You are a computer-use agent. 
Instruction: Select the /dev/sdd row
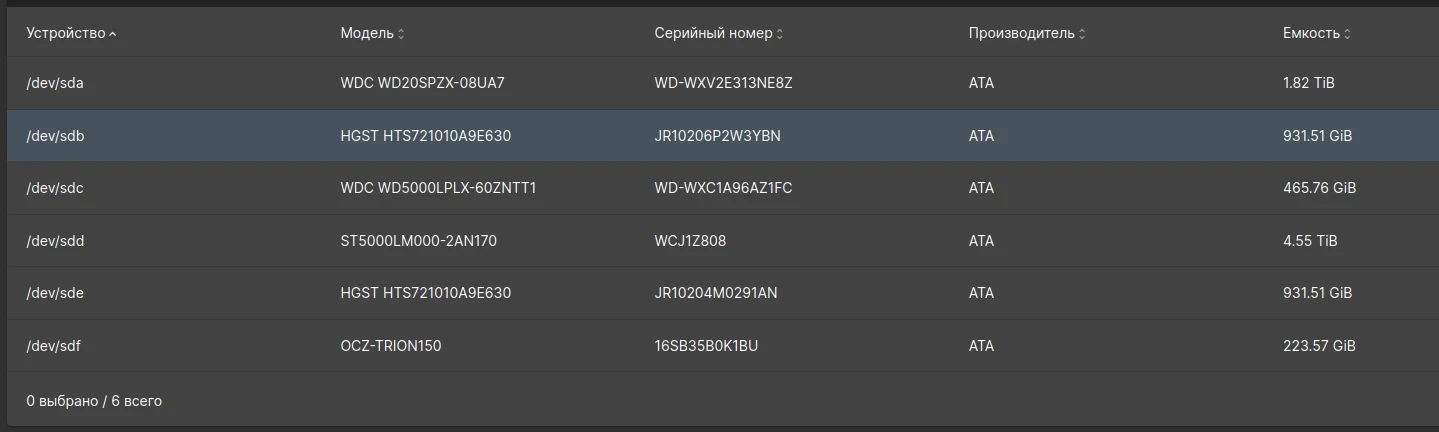[x=723, y=241]
